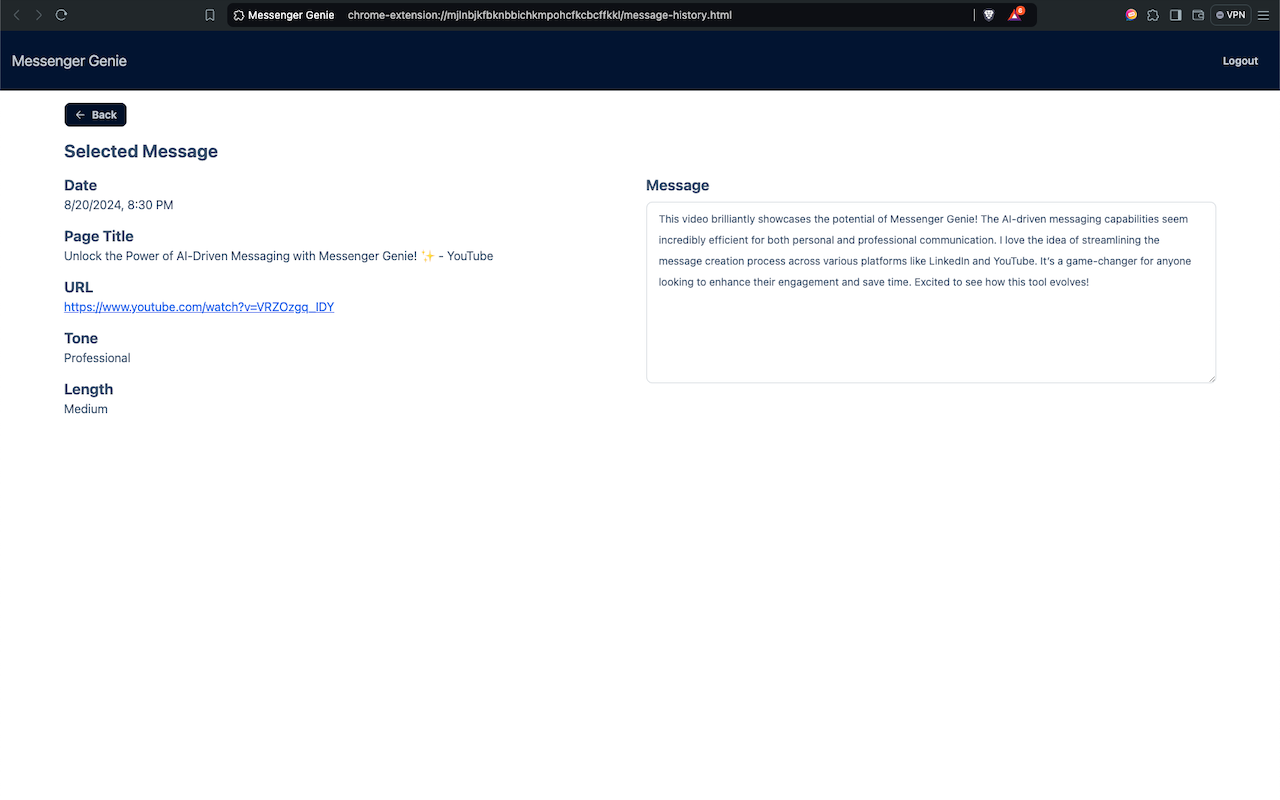Open the Brave Shields lion icon

(x=989, y=15)
